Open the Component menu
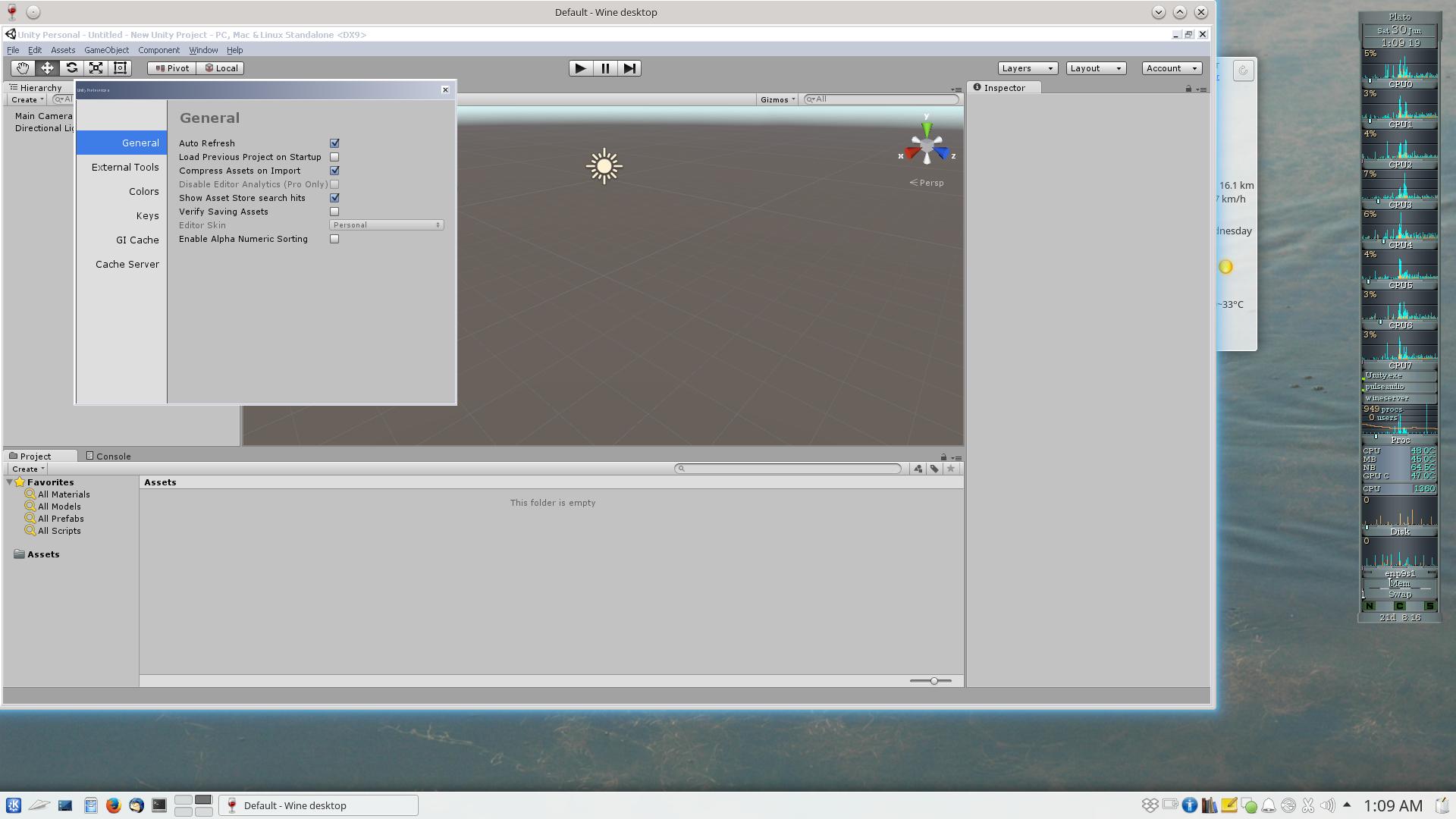Image resolution: width=1456 pixels, height=819 pixels. 158,50
